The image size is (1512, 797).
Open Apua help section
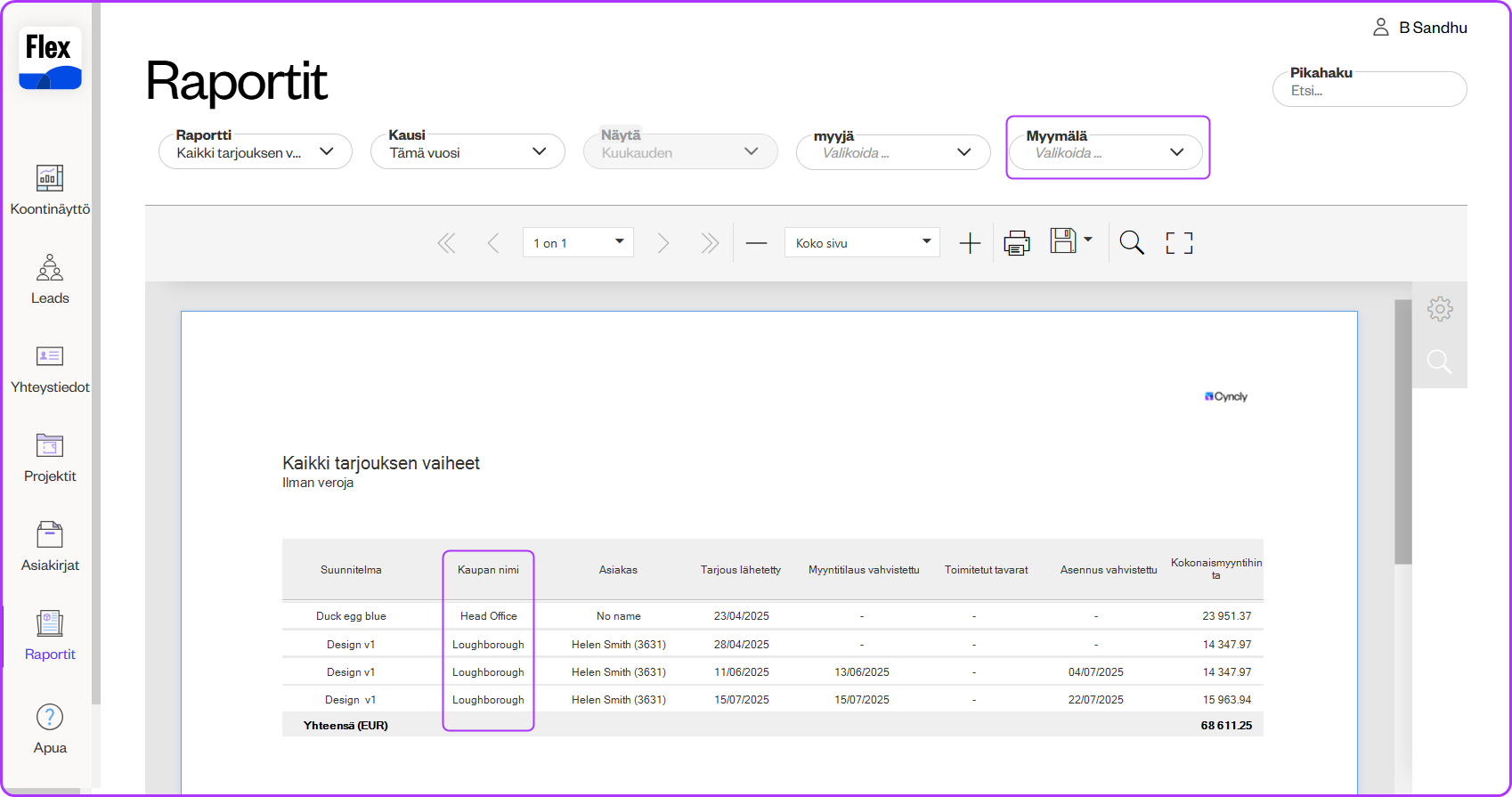[50, 728]
